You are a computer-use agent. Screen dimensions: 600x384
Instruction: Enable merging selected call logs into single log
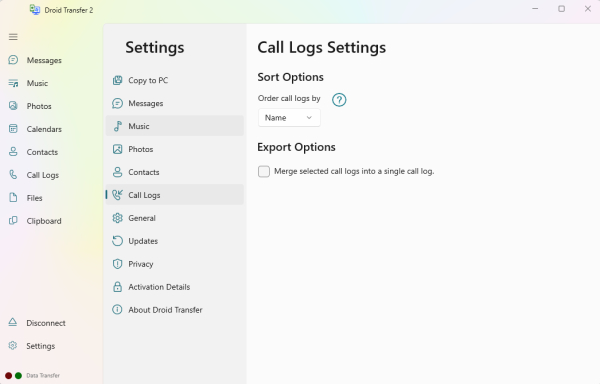(264, 171)
